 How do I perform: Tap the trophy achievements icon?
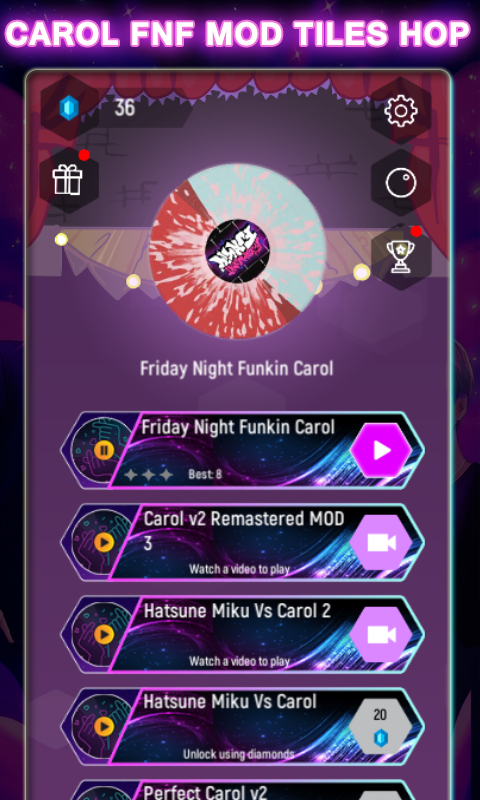click(400, 256)
